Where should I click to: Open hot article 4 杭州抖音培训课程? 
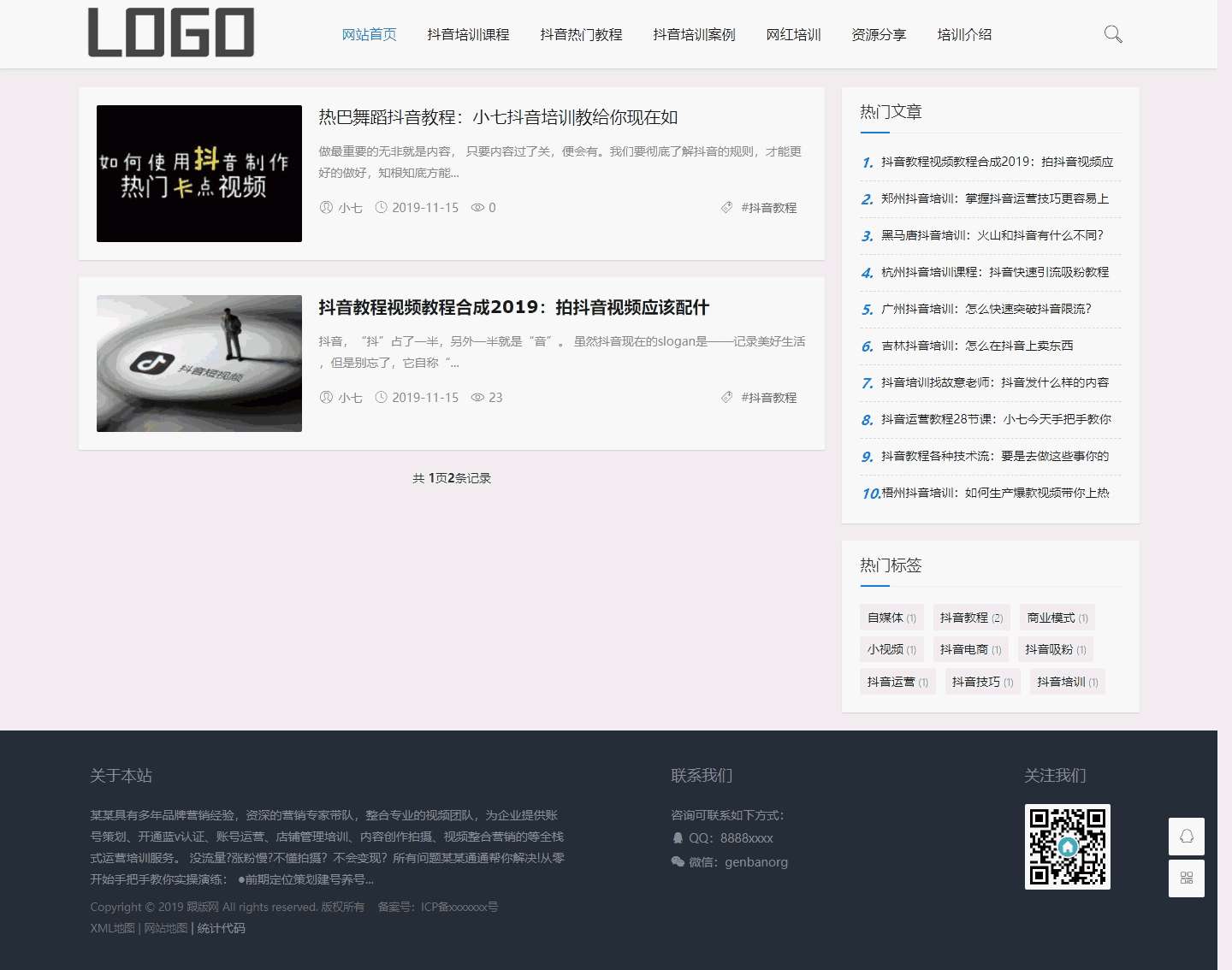(x=995, y=272)
